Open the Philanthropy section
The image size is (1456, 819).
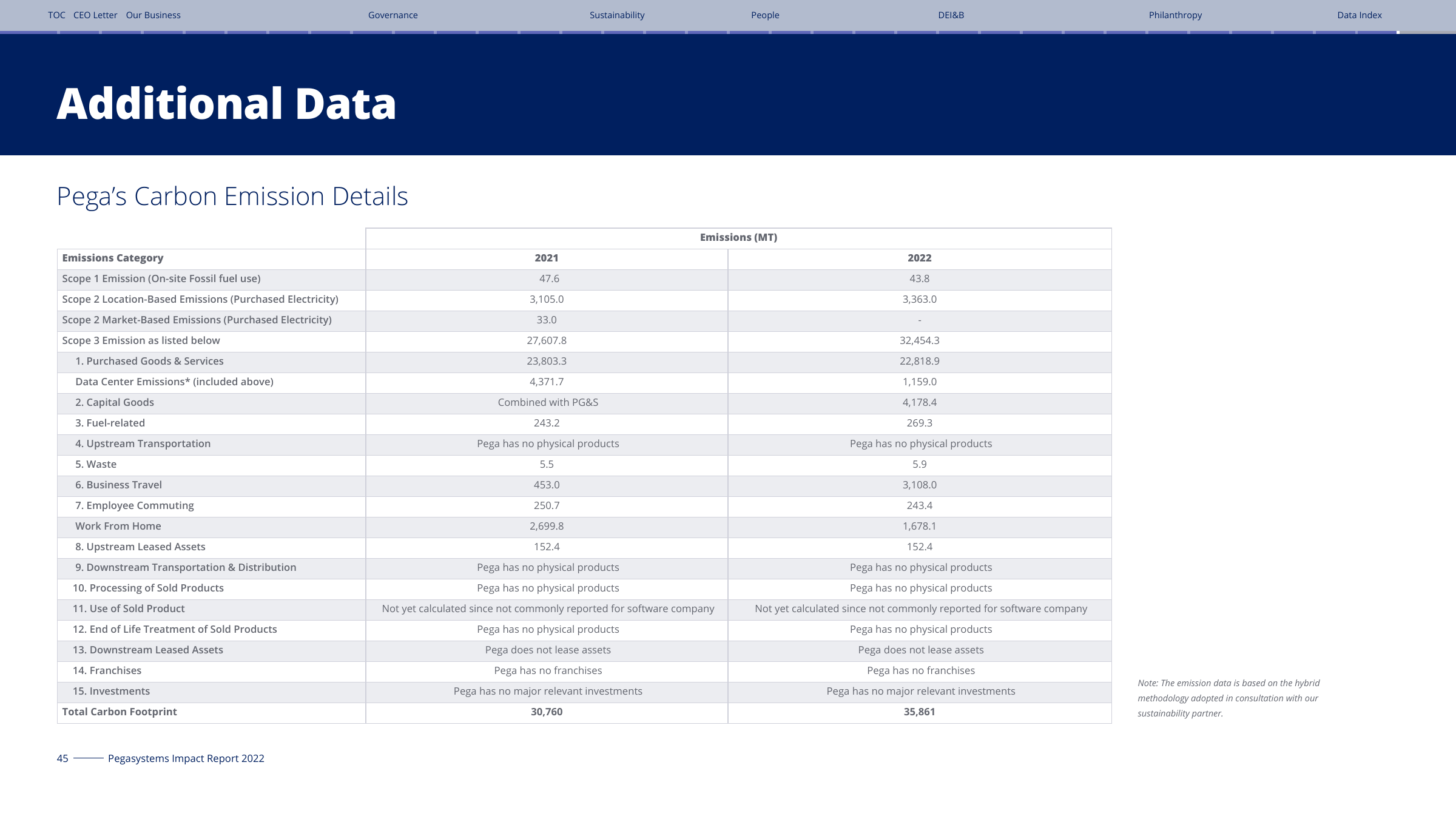1175,15
